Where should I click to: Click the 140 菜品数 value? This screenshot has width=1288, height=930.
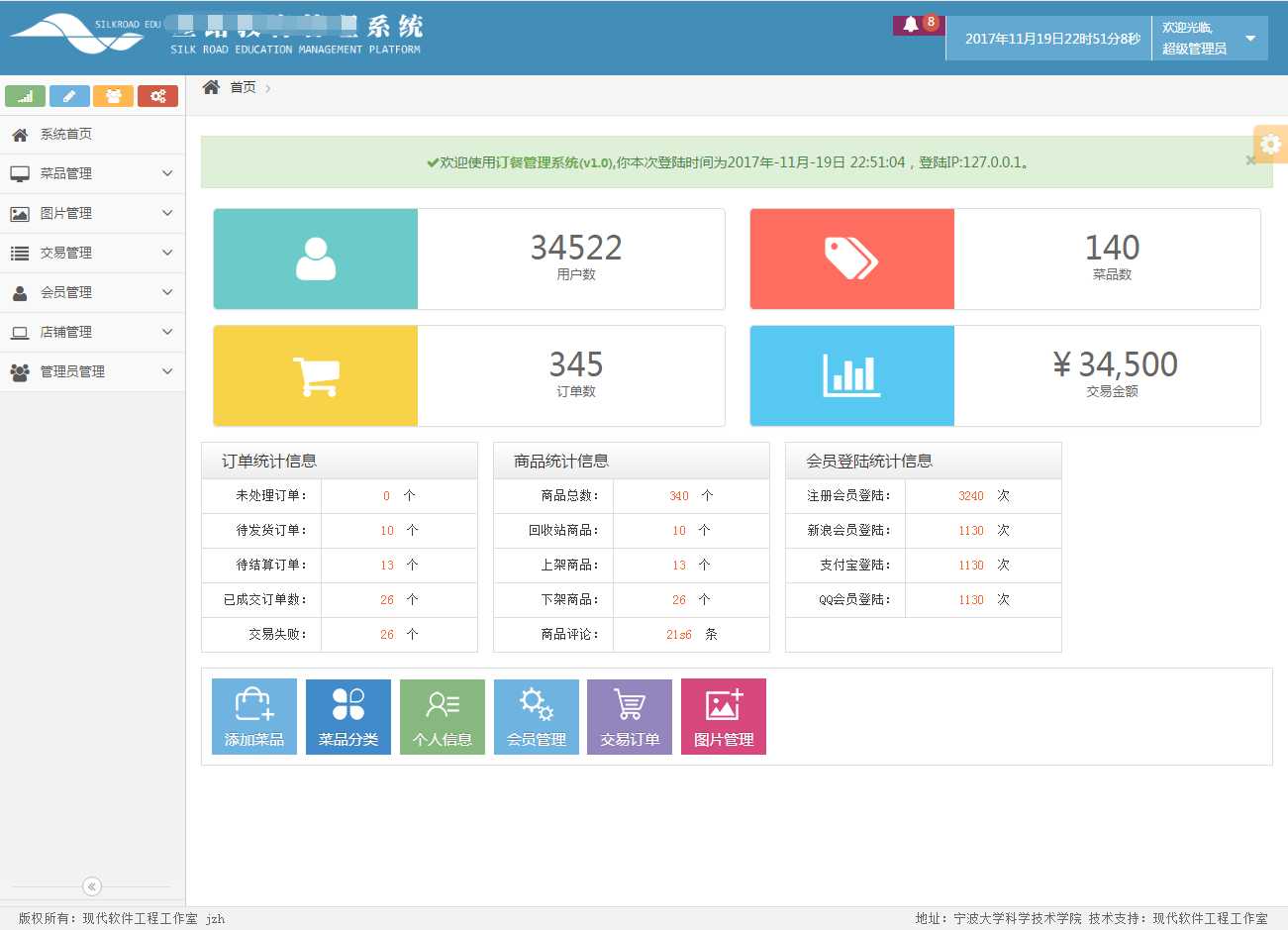1112,248
